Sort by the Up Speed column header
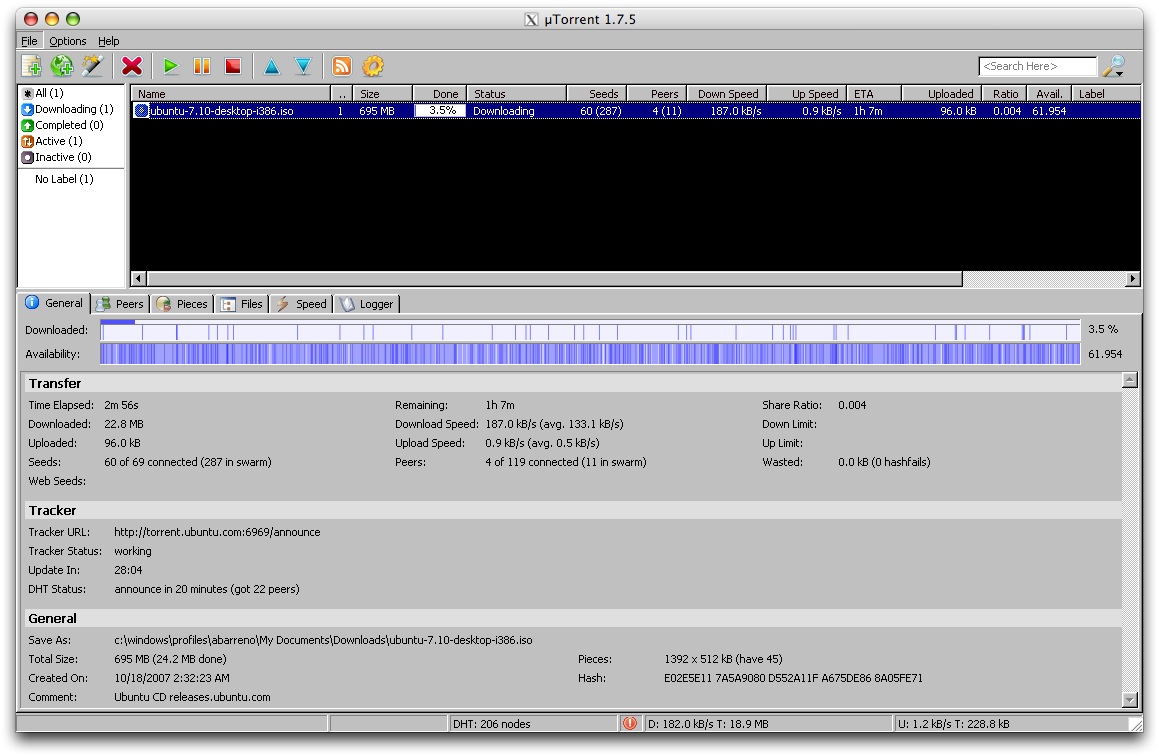This screenshot has width=1159, height=756. (x=807, y=94)
